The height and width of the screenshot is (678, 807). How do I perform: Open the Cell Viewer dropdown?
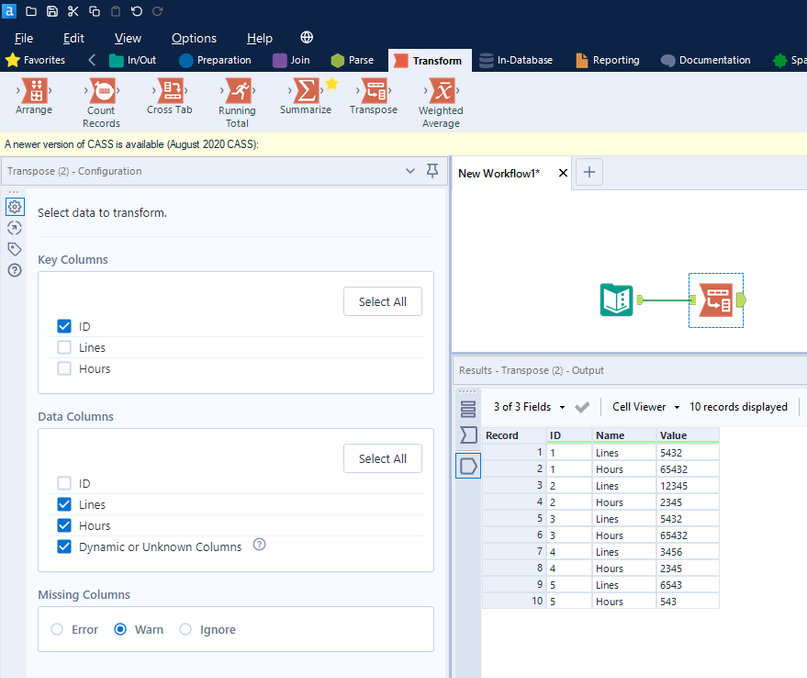click(x=646, y=407)
